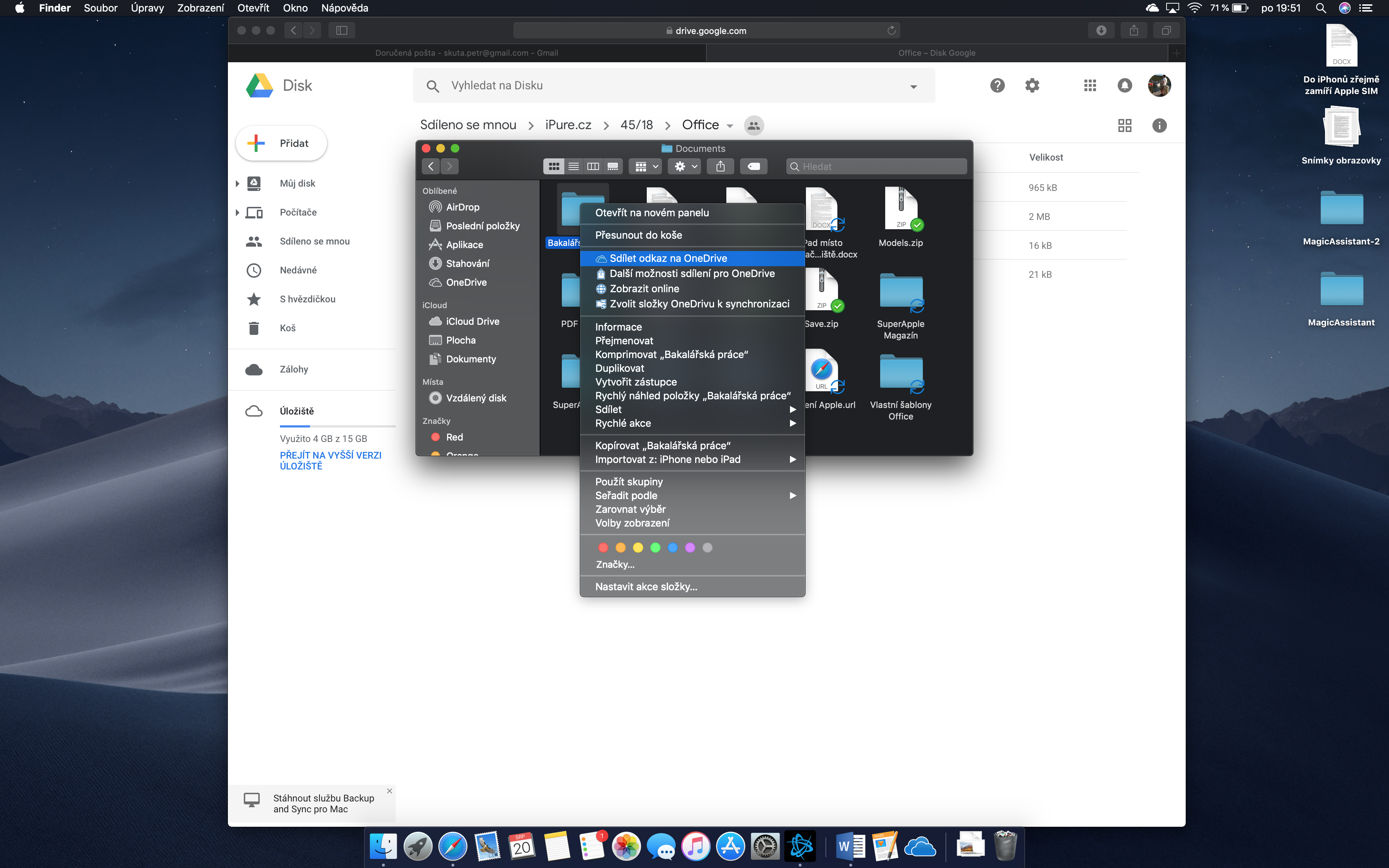Image resolution: width=1389 pixels, height=868 pixels.
Task: Select Přesunout do koše menu entry
Action: 638,235
